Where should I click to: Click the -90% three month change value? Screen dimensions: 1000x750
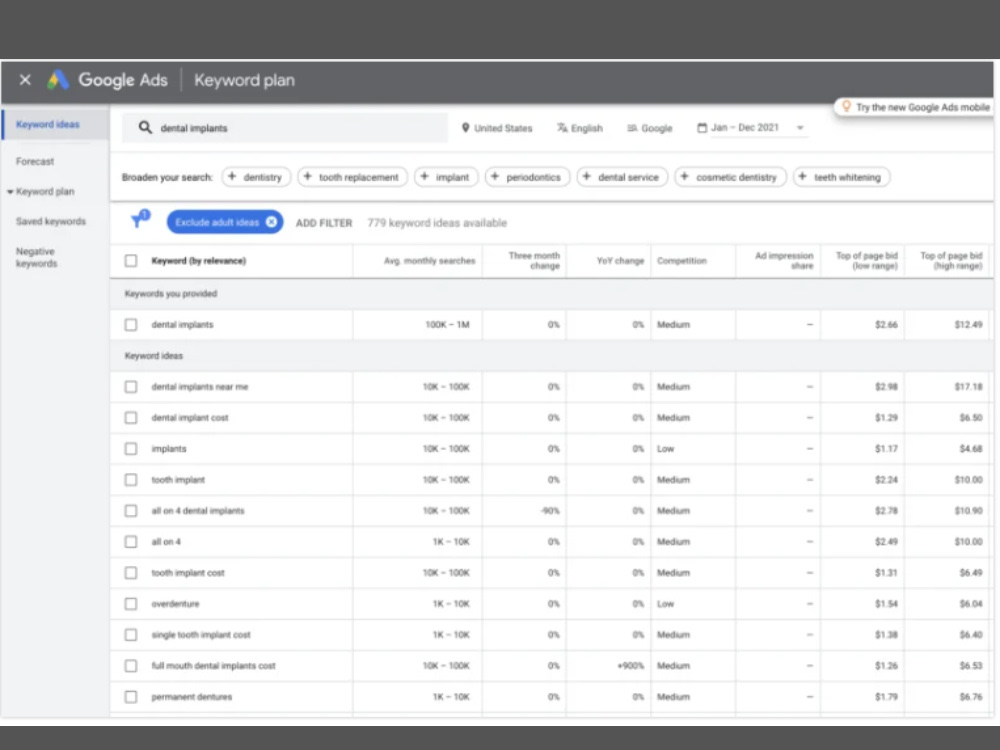[550, 511]
